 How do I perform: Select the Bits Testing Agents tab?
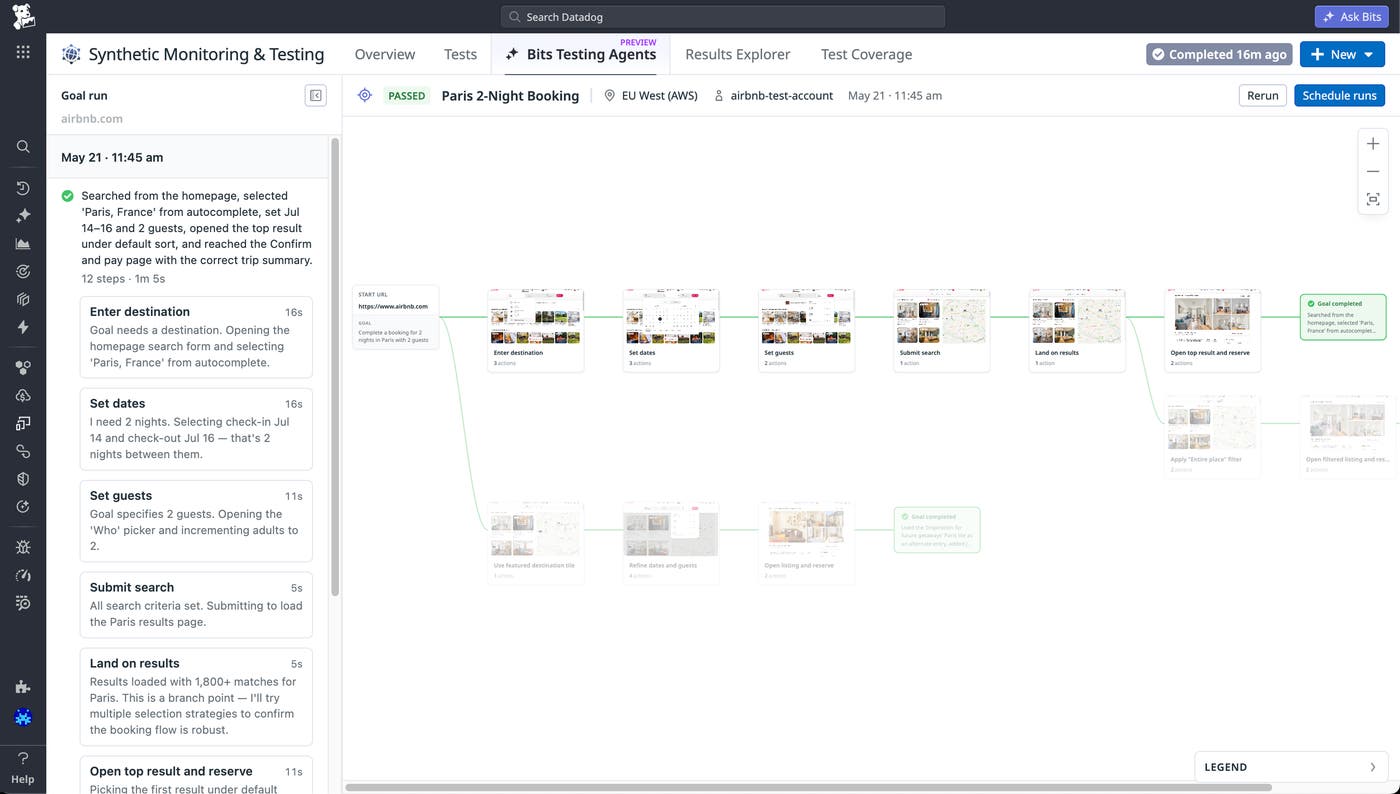(x=581, y=54)
